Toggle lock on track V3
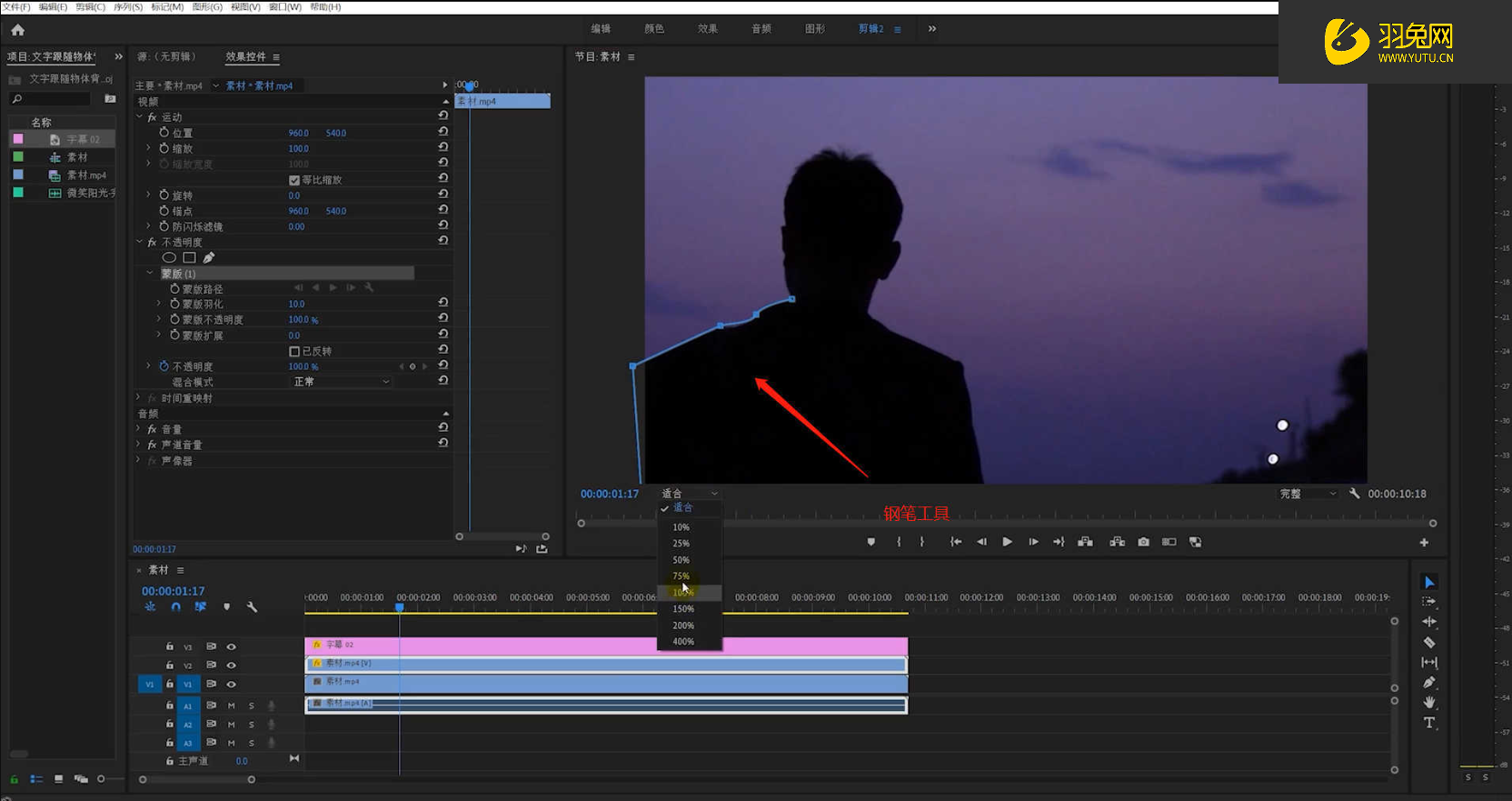This screenshot has width=1512, height=801. (170, 646)
